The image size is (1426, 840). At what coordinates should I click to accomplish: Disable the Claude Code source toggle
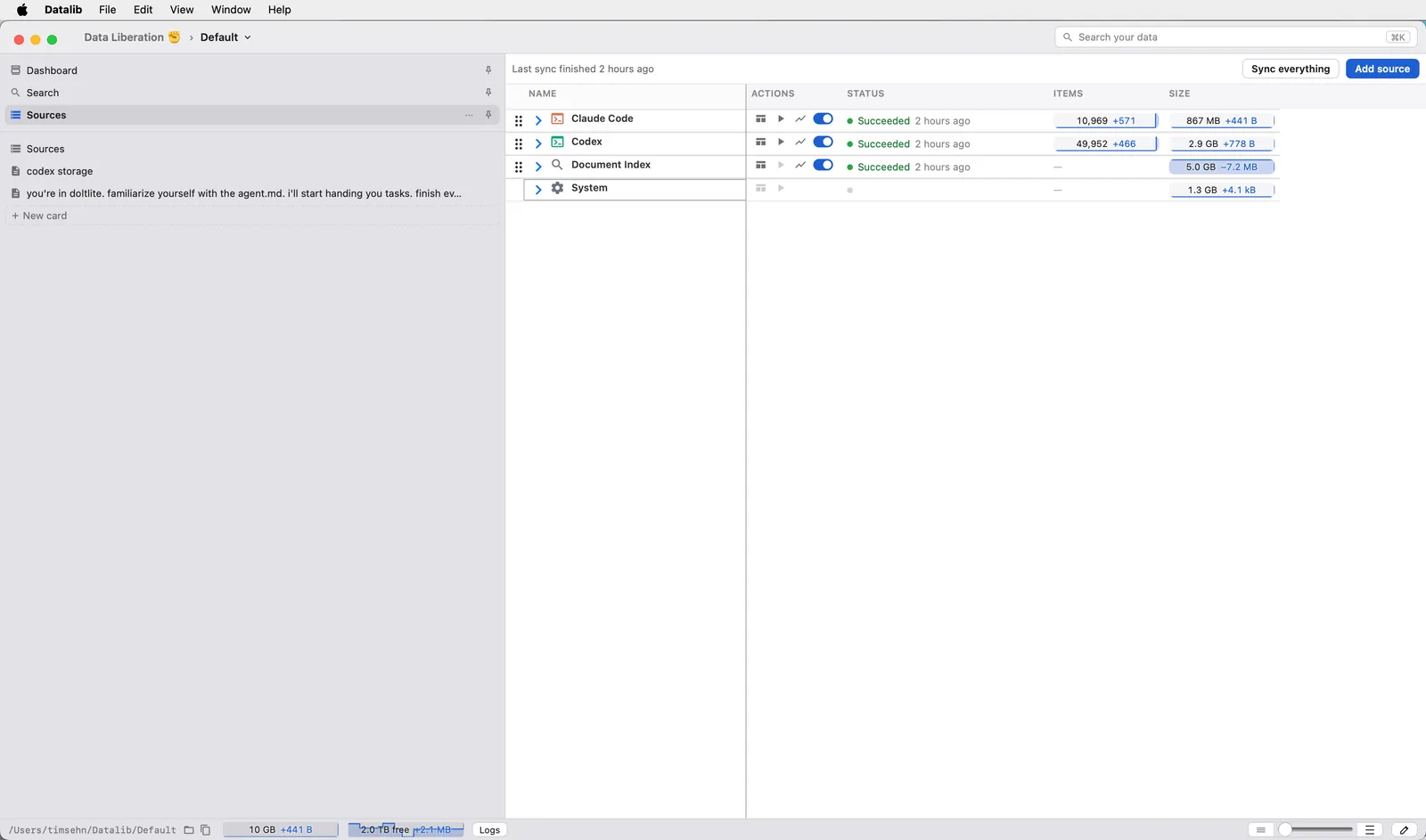(823, 118)
